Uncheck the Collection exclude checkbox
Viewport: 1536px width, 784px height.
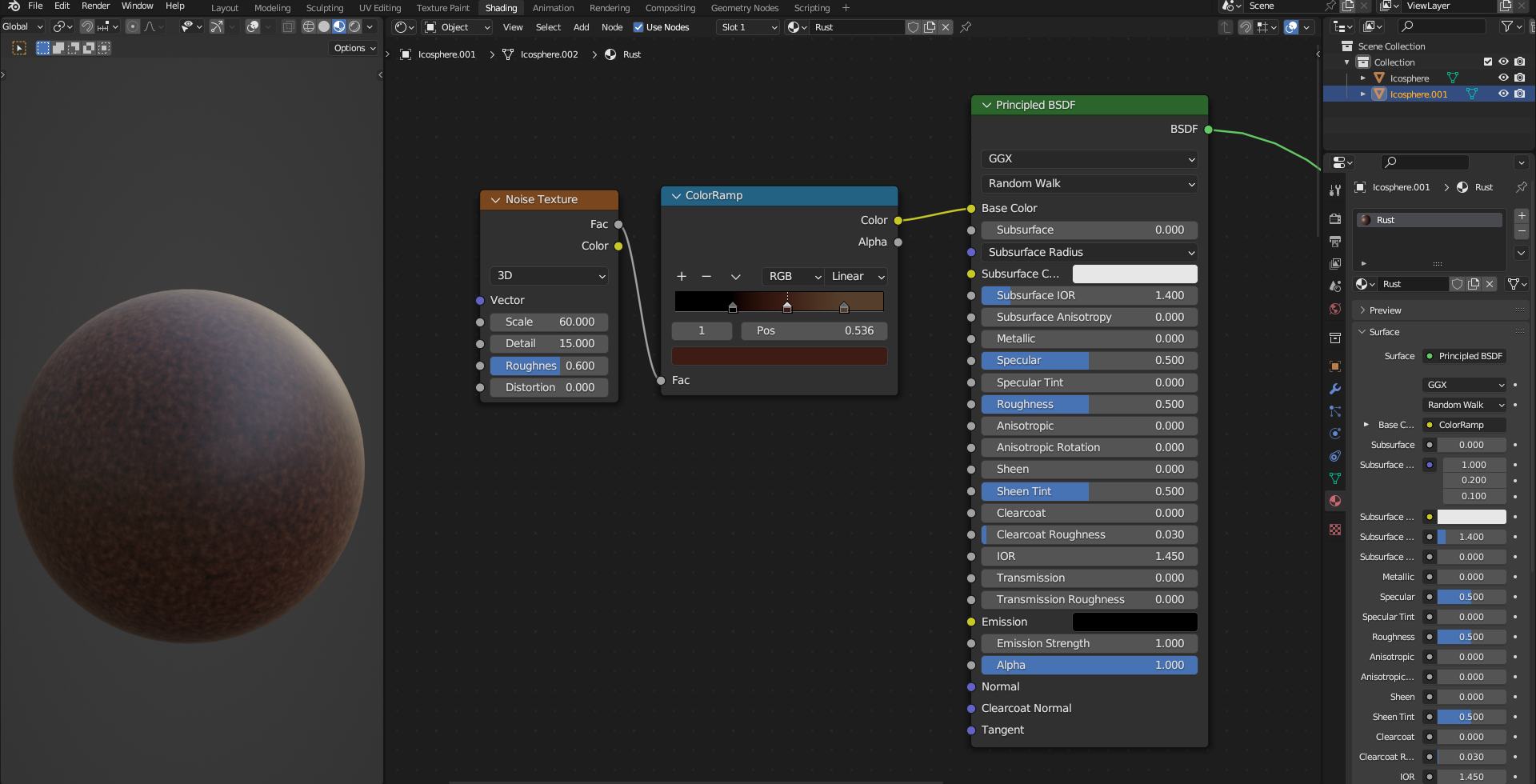pos(1488,62)
